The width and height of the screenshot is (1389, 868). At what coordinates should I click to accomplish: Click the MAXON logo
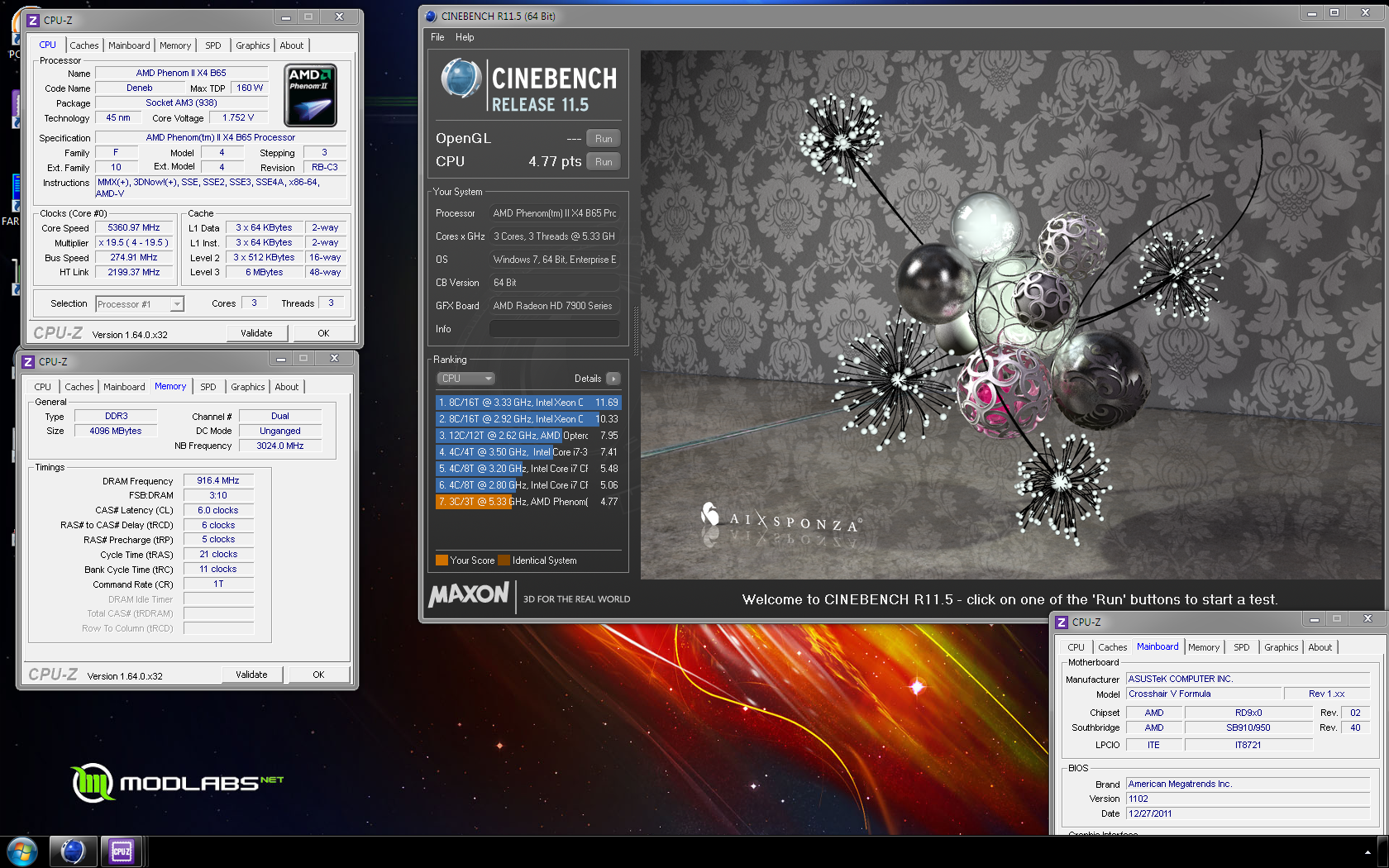click(468, 594)
